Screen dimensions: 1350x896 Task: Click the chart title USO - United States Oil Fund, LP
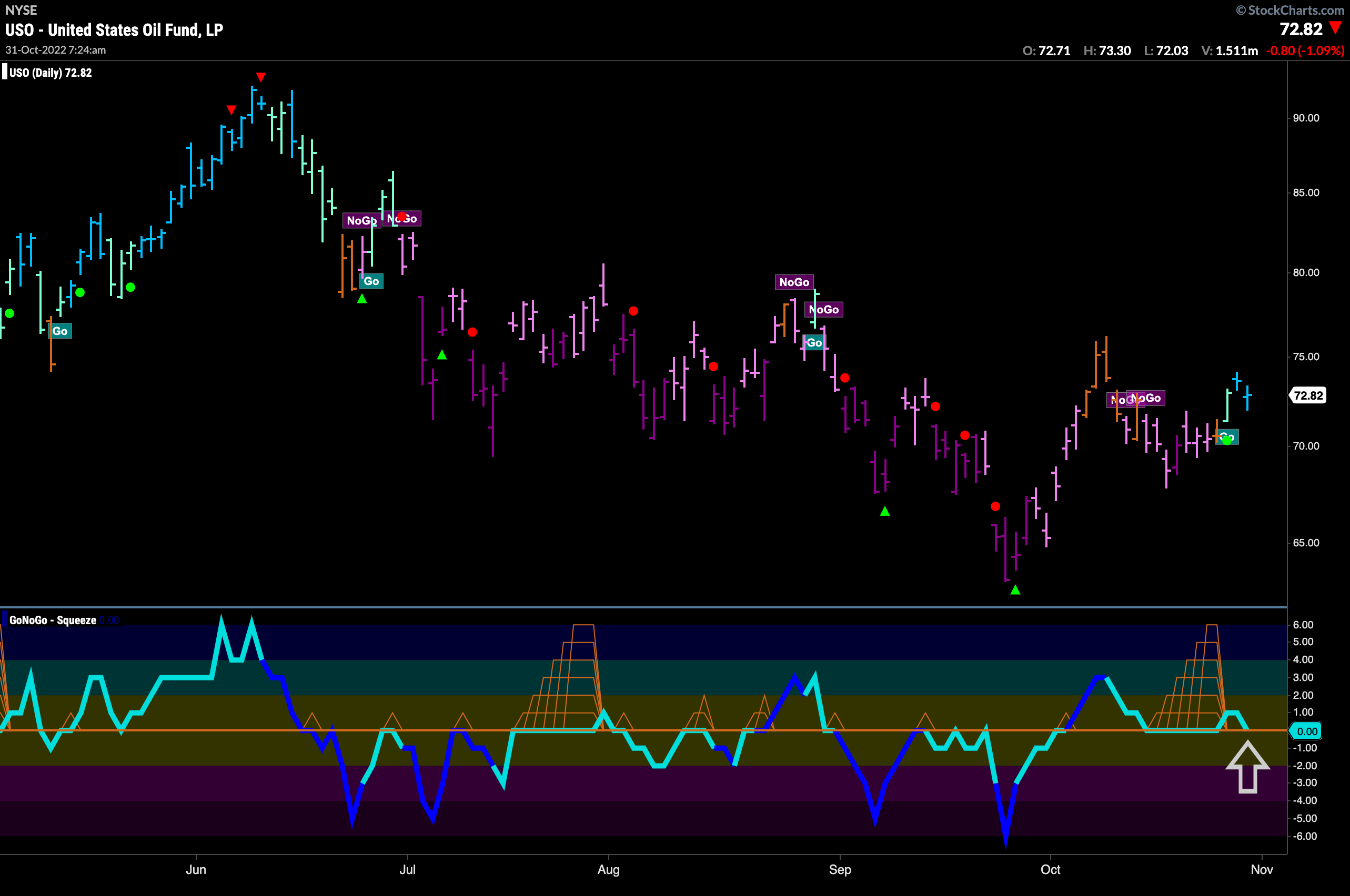(x=114, y=30)
